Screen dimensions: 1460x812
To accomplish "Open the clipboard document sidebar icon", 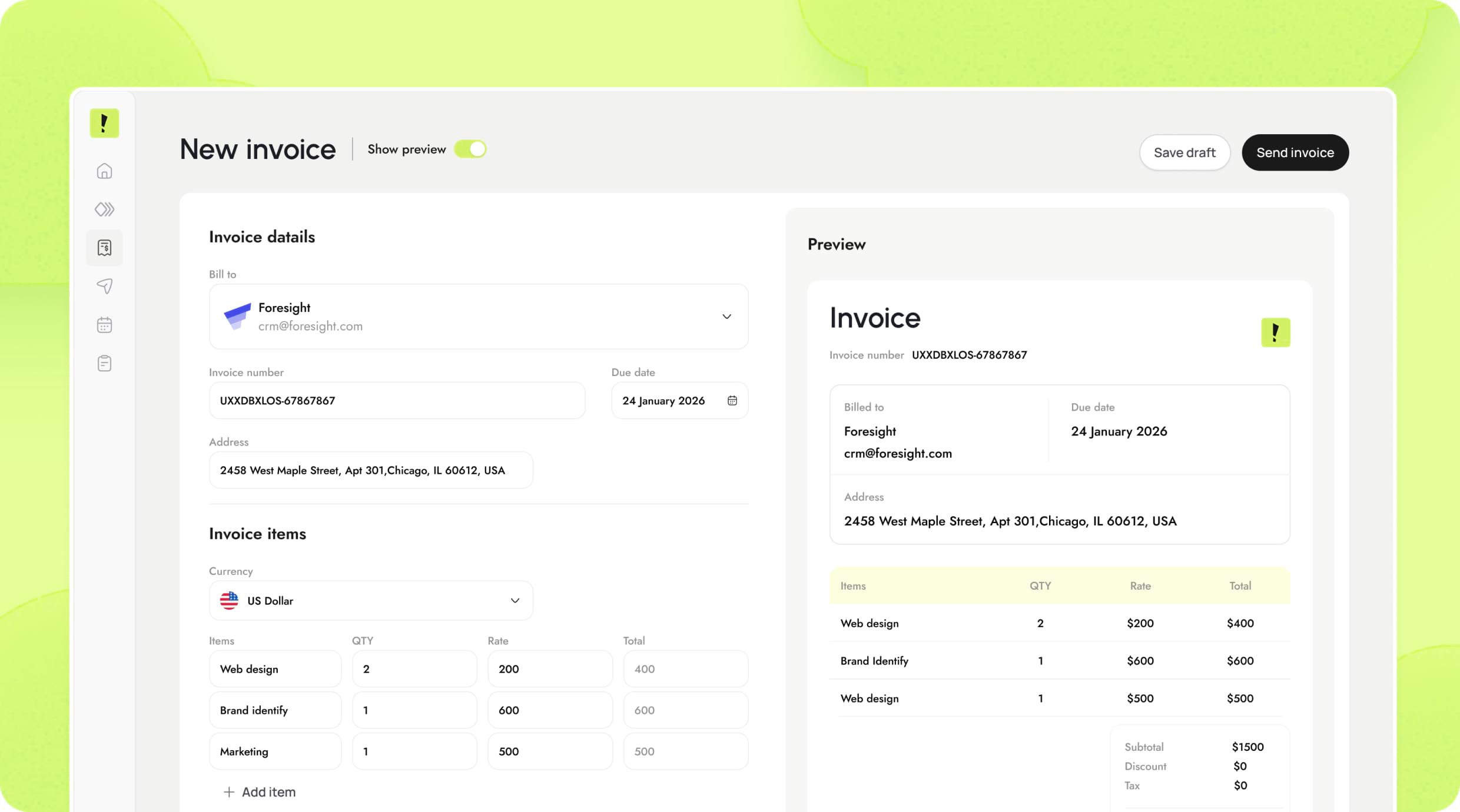I will point(104,363).
